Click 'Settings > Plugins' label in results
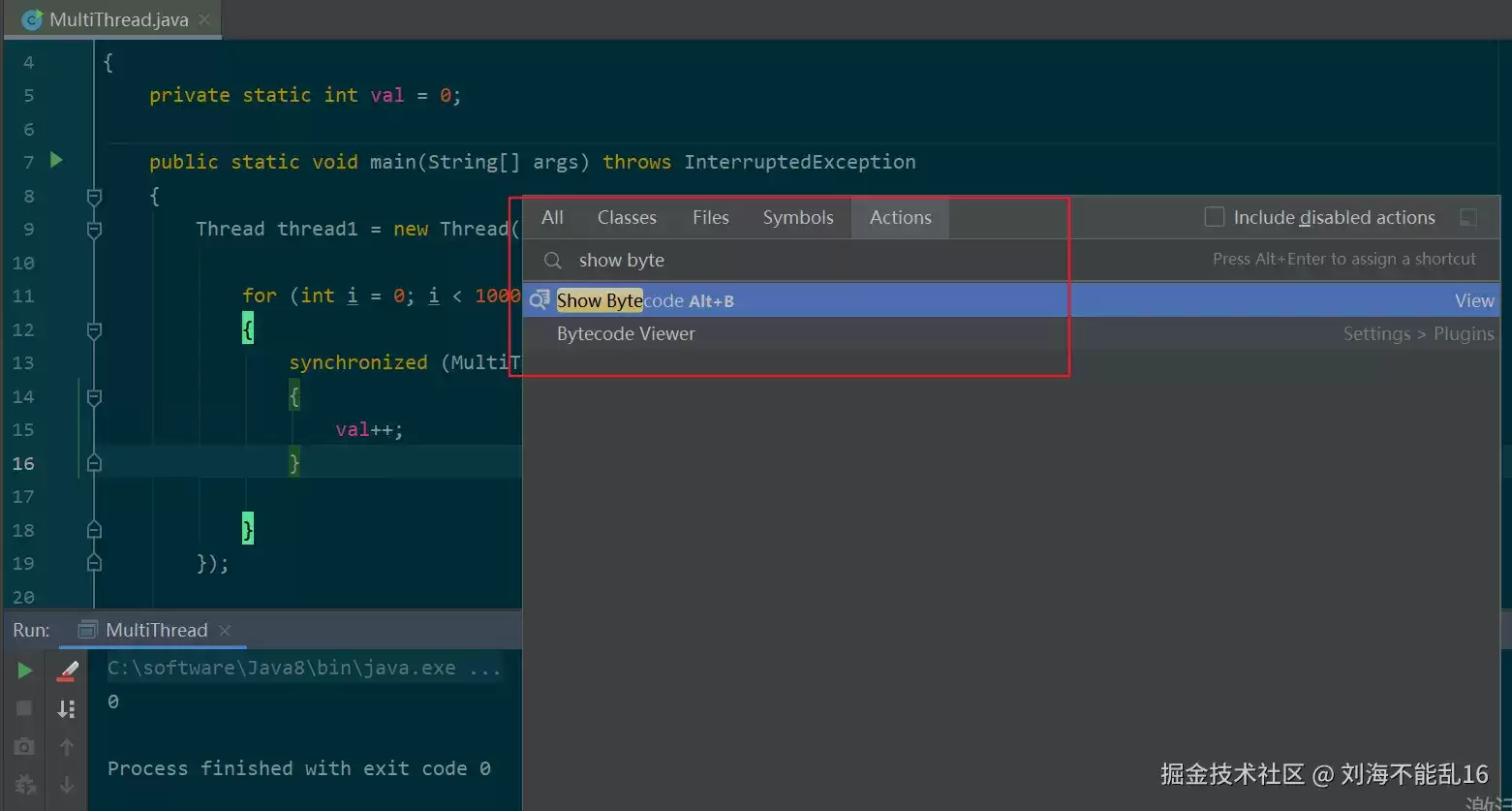 click(1418, 333)
